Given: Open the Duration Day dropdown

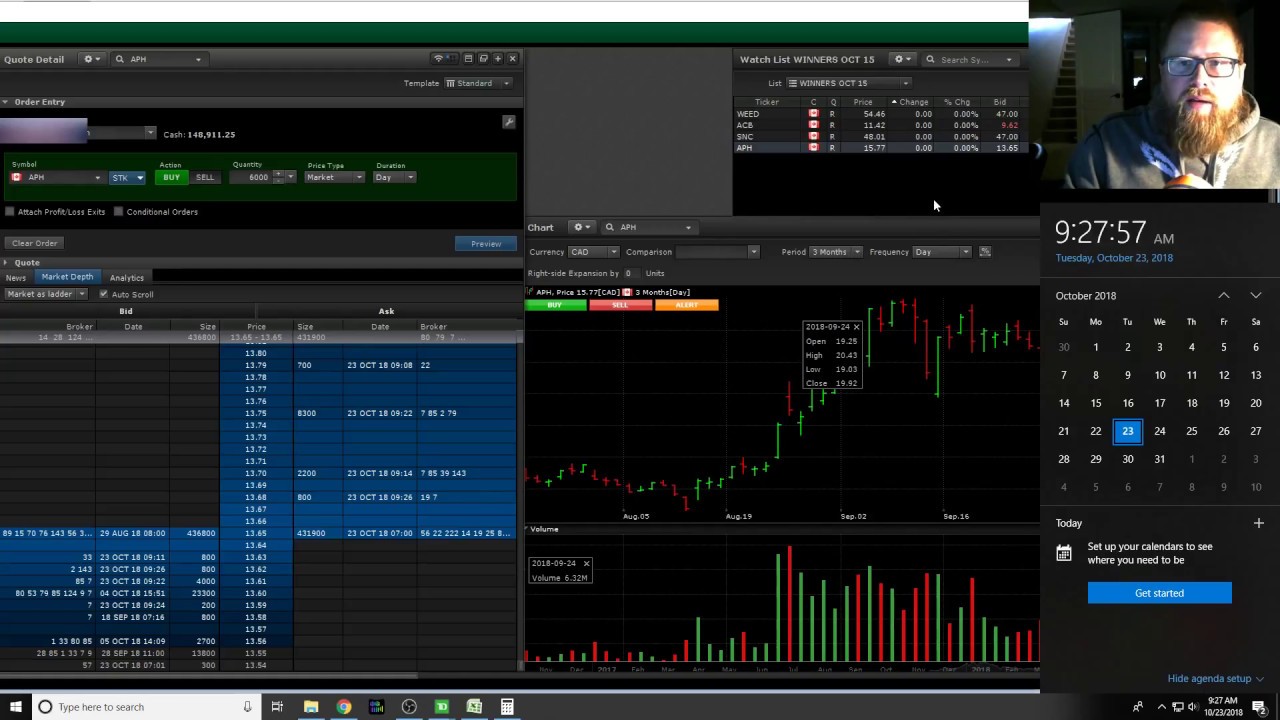Looking at the screenshot, I should click(394, 178).
